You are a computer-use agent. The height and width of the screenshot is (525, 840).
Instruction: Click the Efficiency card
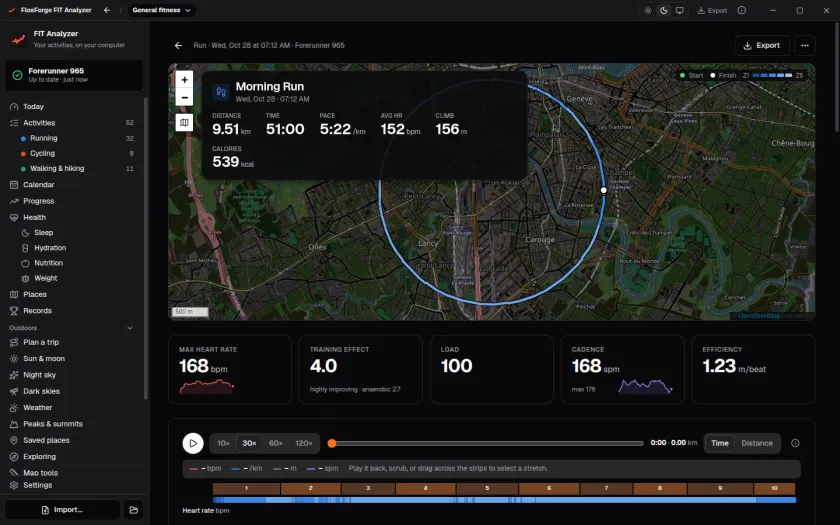point(754,370)
